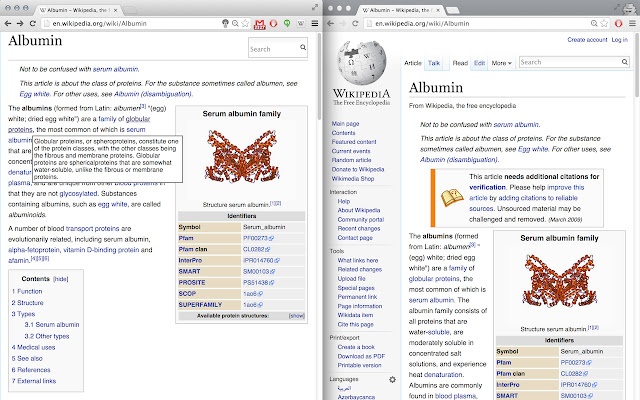Viewport: 640px width, 400px height.
Task: Bookmark page with star in right window
Action: (x=604, y=24)
